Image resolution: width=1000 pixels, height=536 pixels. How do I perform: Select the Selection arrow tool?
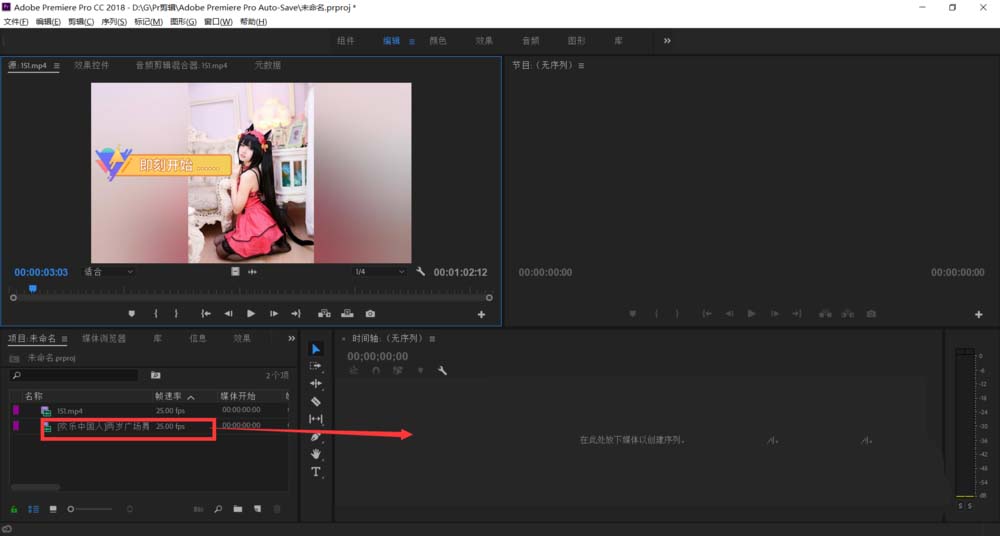point(316,348)
